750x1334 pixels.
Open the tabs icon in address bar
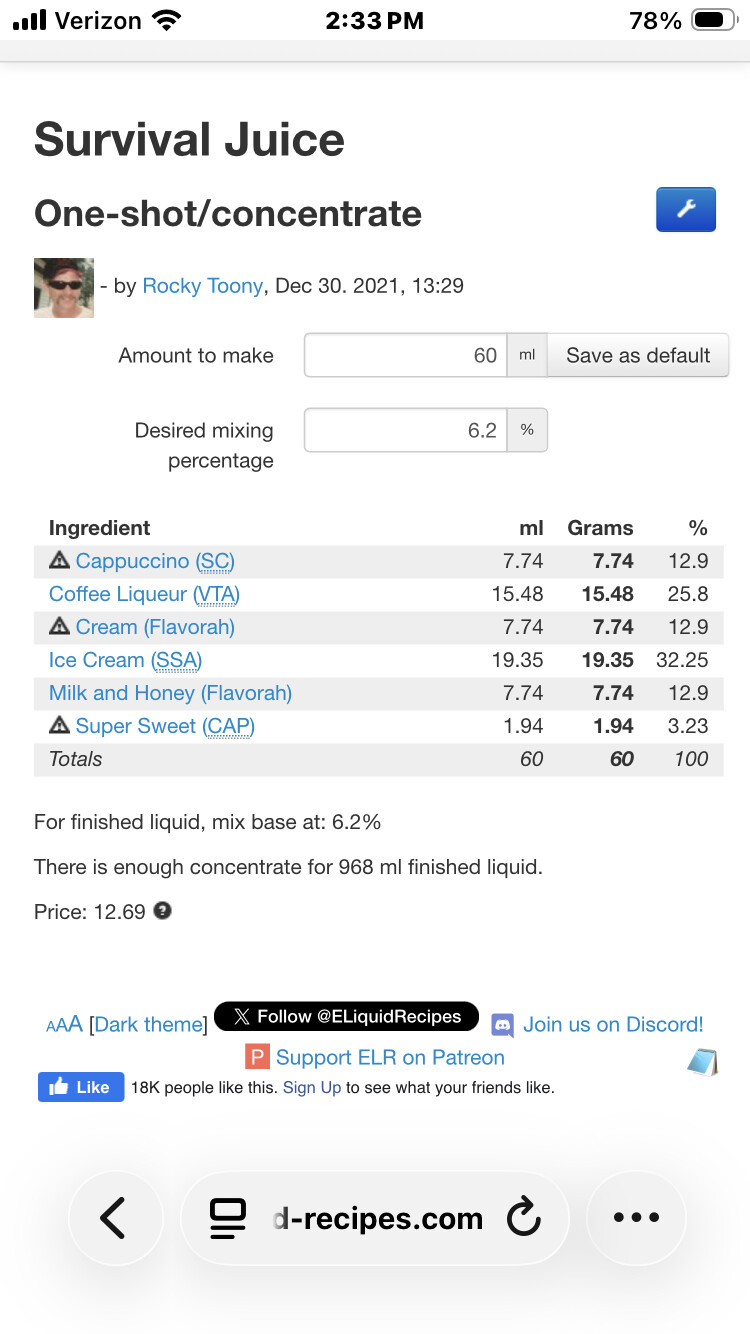228,1218
